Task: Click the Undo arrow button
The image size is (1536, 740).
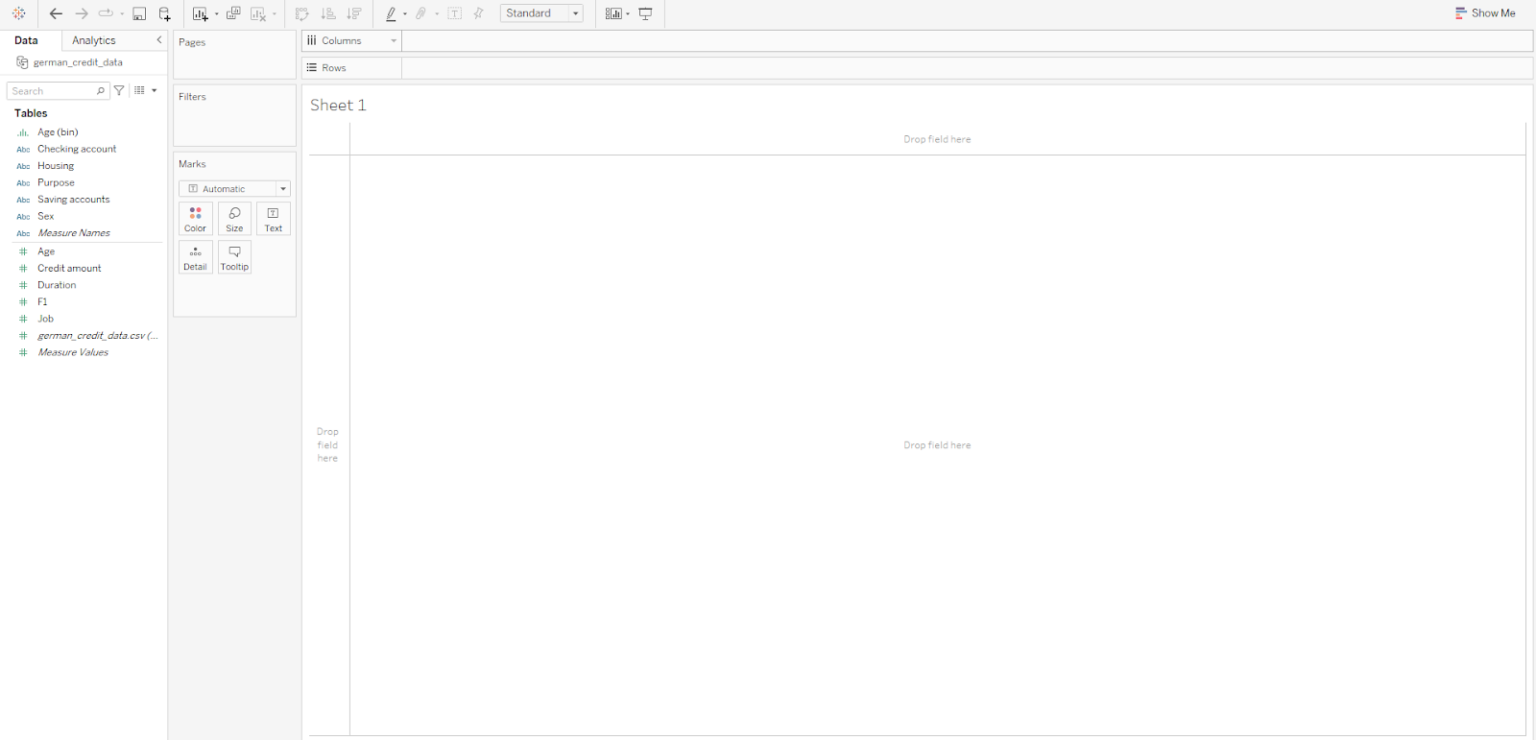Action: click(56, 13)
